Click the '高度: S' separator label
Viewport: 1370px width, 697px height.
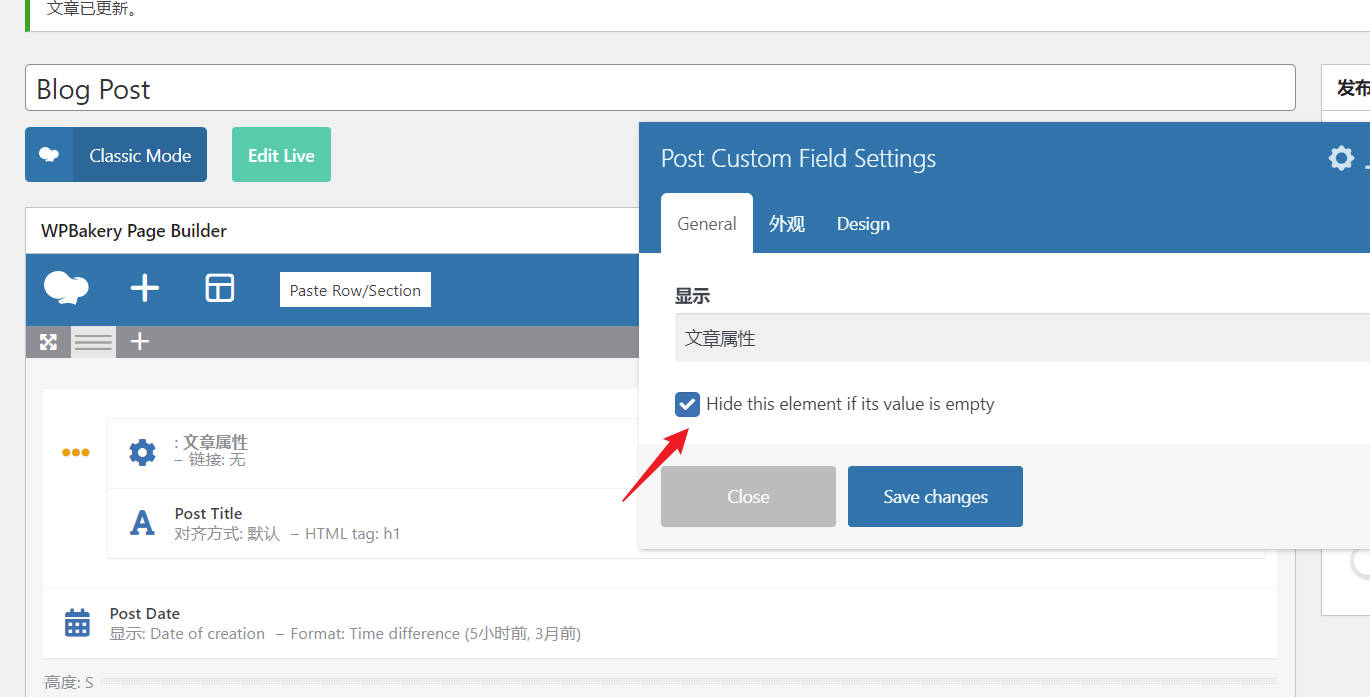pyautogui.click(x=69, y=683)
